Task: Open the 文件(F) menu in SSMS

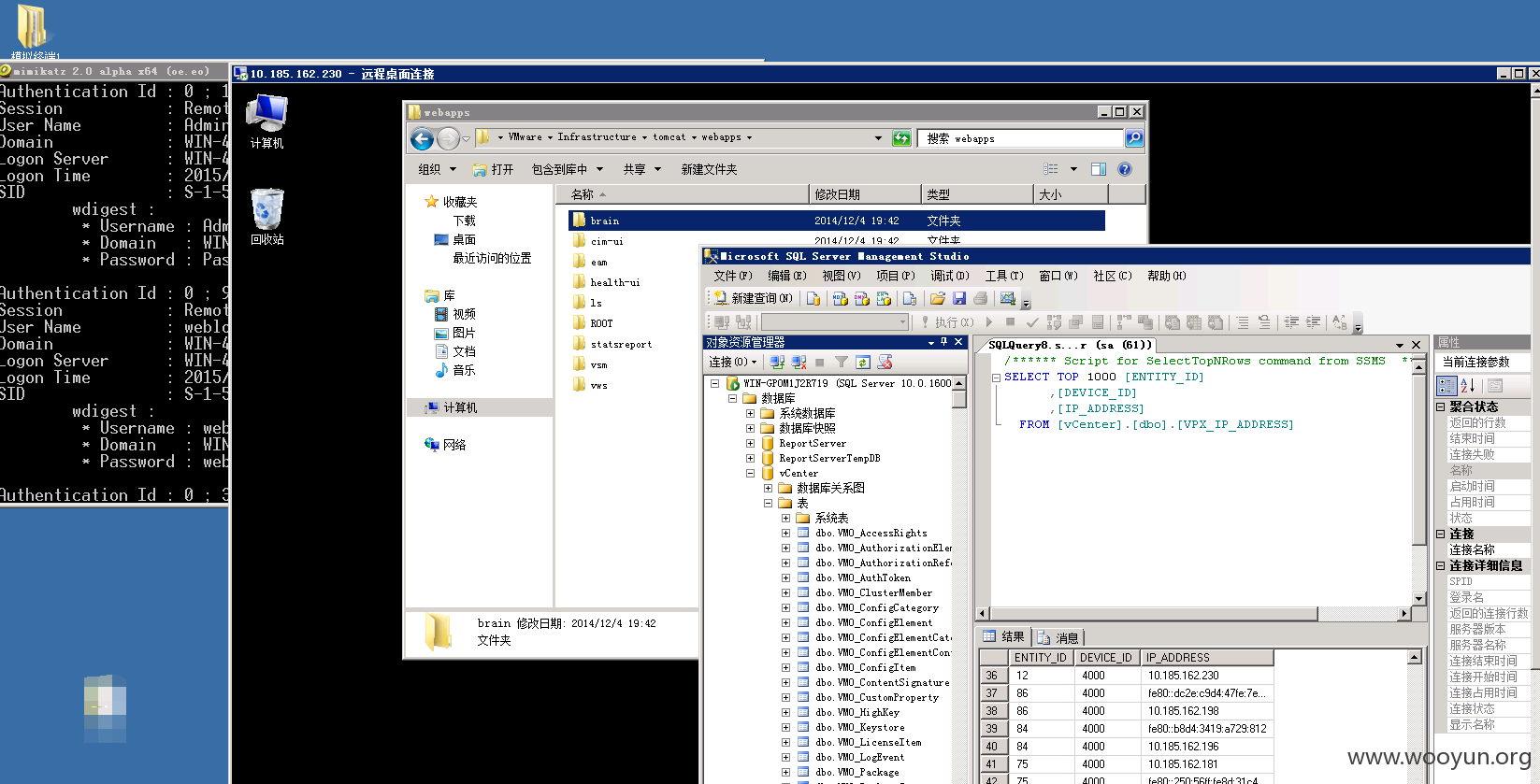Action: coord(733,276)
